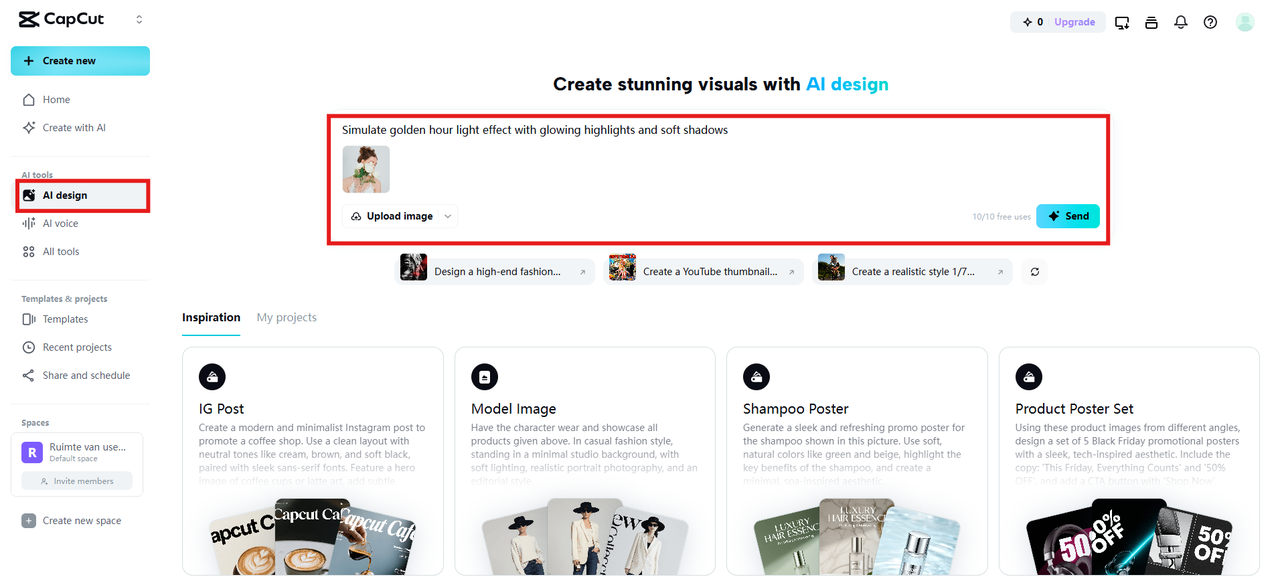The width and height of the screenshot is (1280, 581).
Task: Click the Invite members button
Action: (77, 481)
